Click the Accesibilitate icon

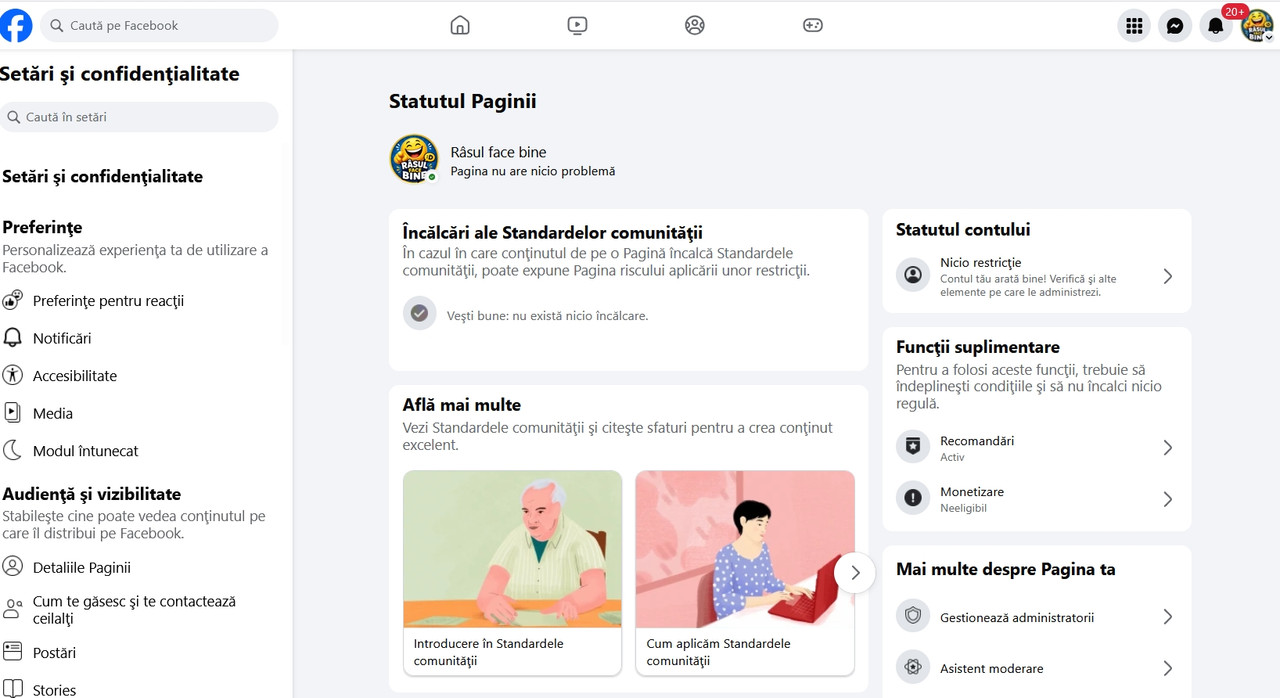tap(12, 375)
